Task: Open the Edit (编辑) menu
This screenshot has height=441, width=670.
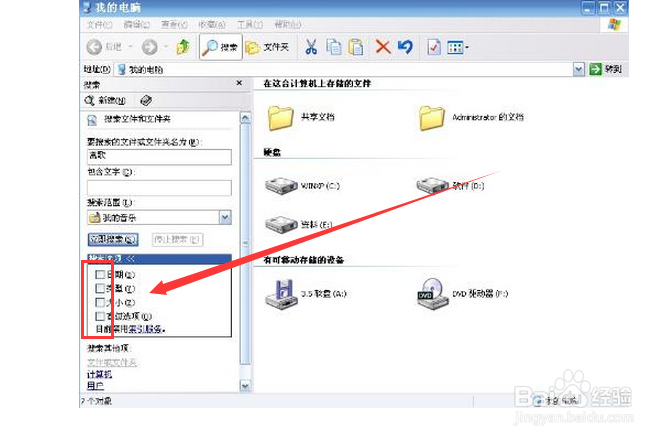Action: click(137, 25)
